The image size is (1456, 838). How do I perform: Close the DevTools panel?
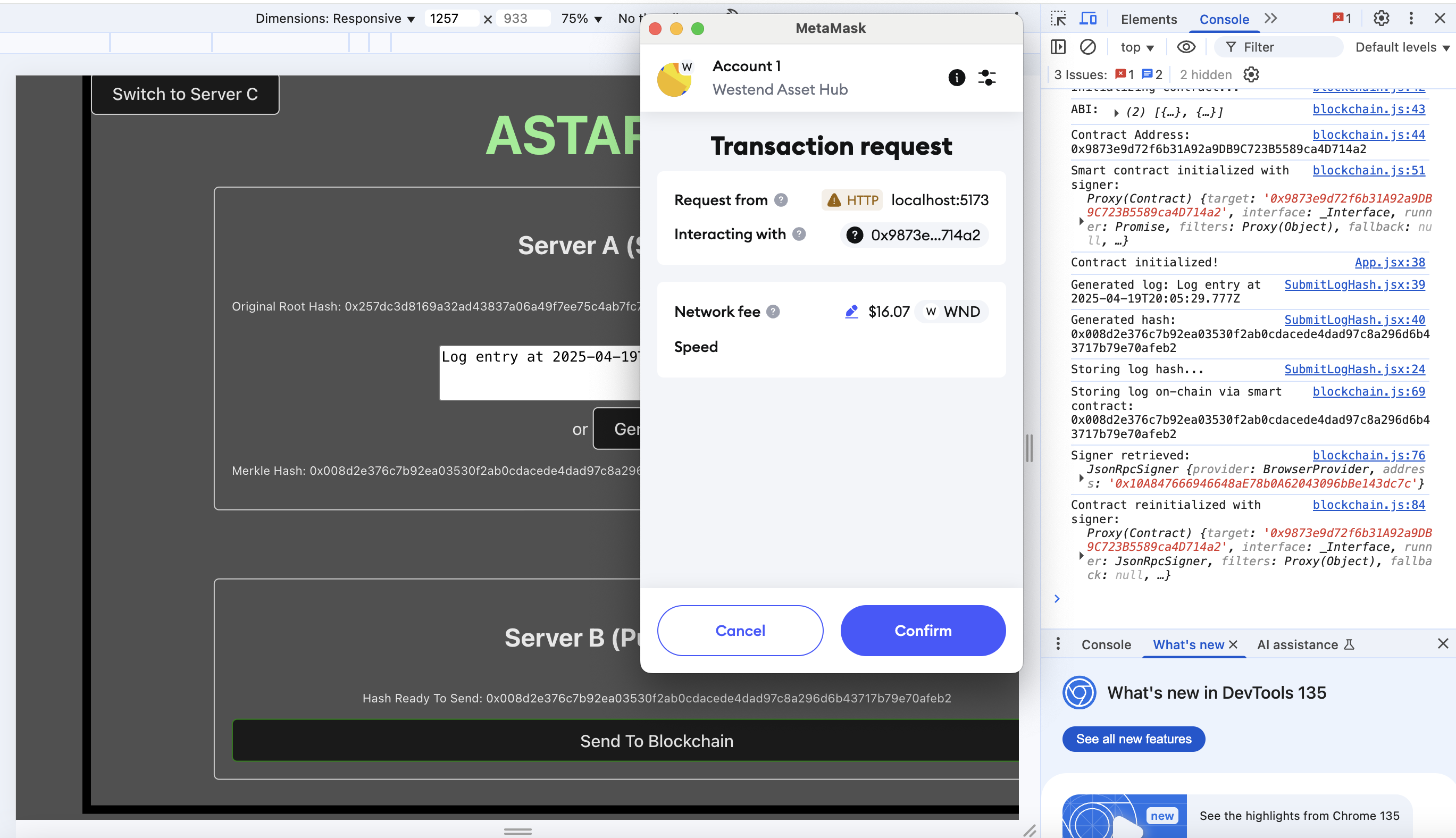(1440, 19)
